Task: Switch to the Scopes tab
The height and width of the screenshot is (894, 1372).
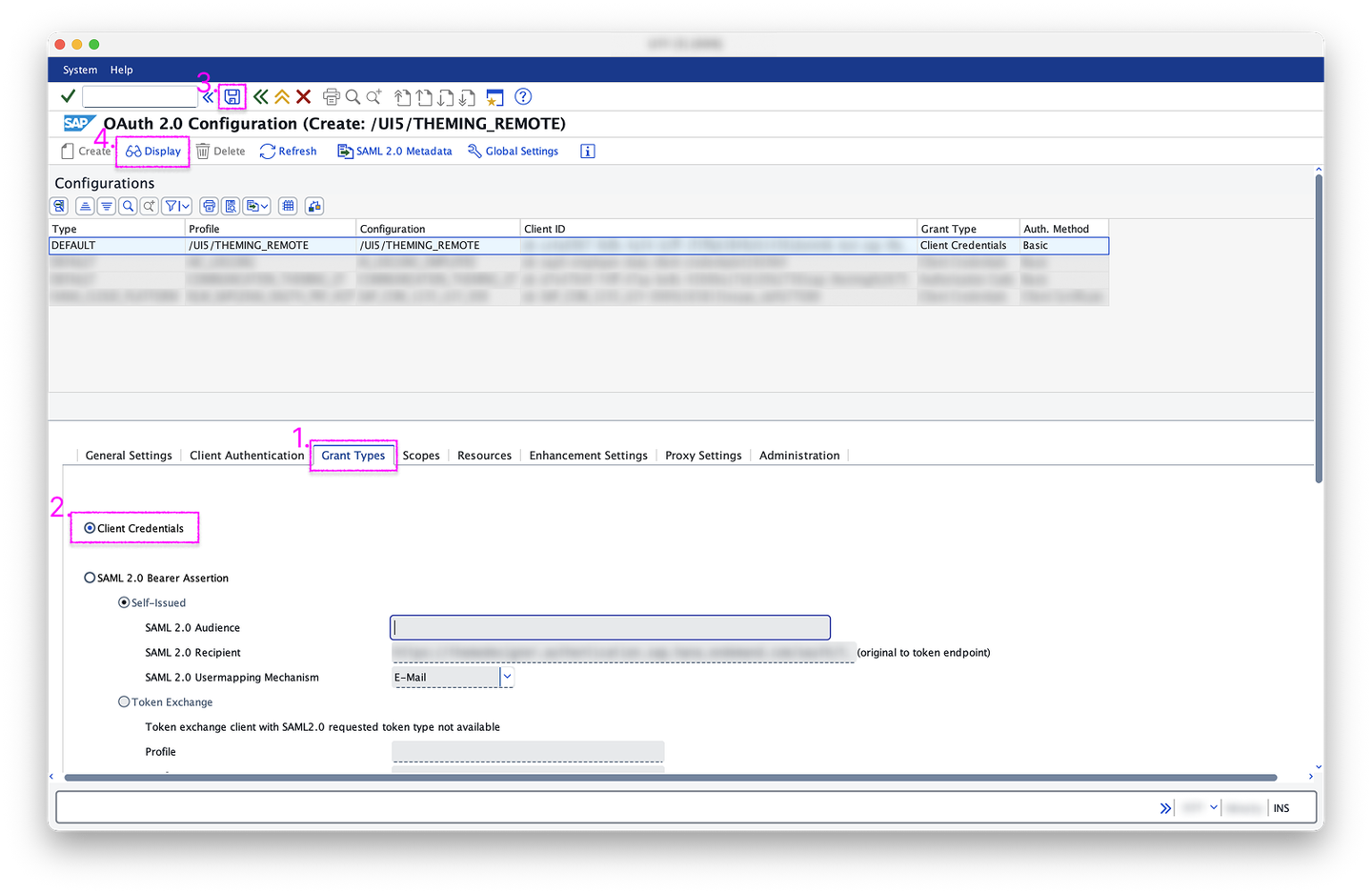Action: (421, 456)
